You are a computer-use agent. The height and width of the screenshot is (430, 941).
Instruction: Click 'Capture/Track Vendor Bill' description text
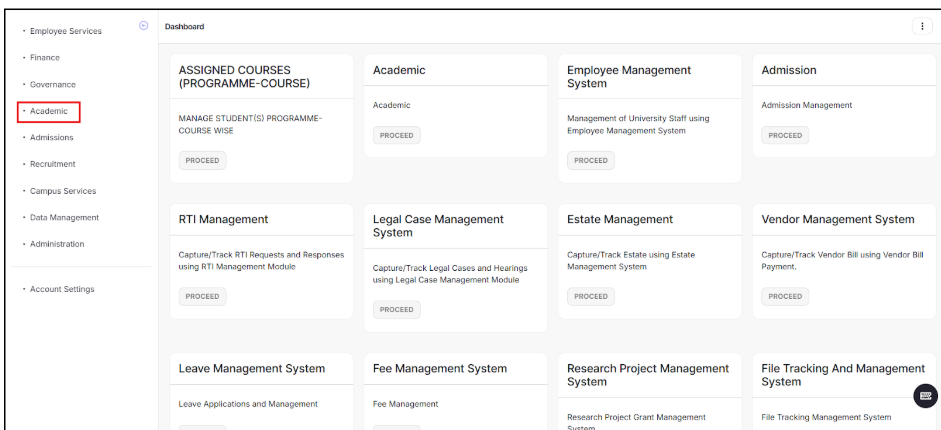843,260
